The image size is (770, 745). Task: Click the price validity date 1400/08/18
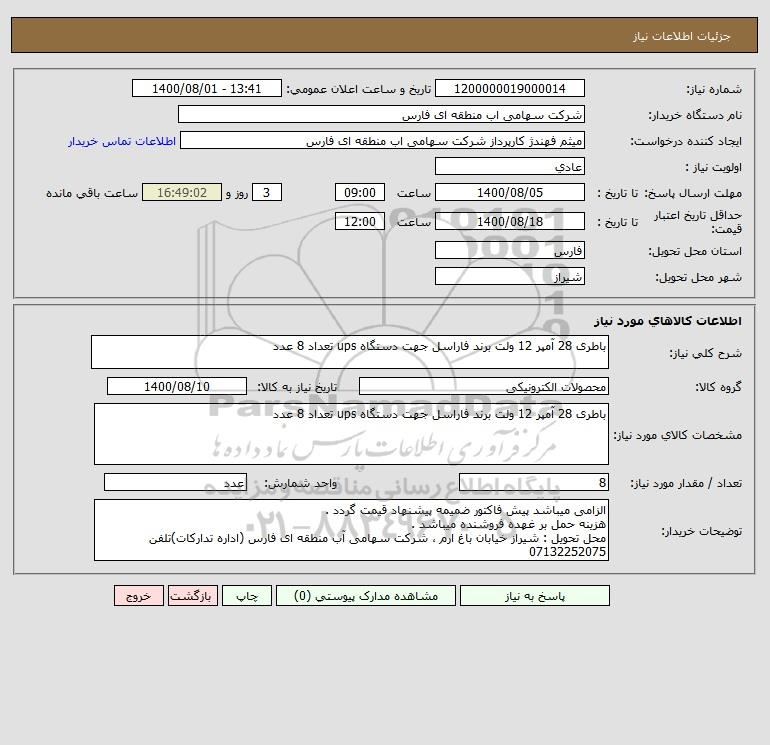coord(510,221)
